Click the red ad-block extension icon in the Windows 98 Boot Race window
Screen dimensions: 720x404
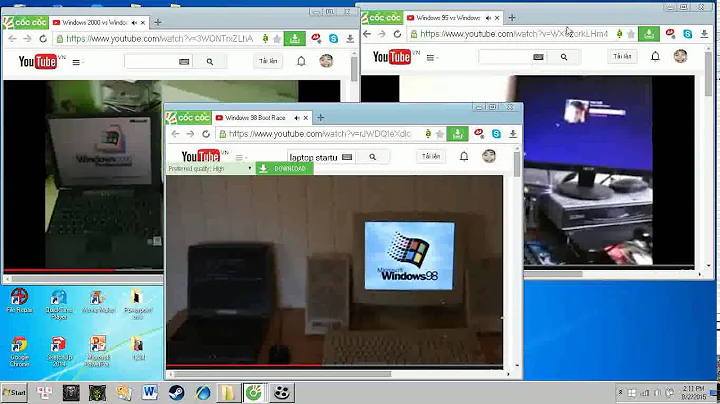click(478, 133)
